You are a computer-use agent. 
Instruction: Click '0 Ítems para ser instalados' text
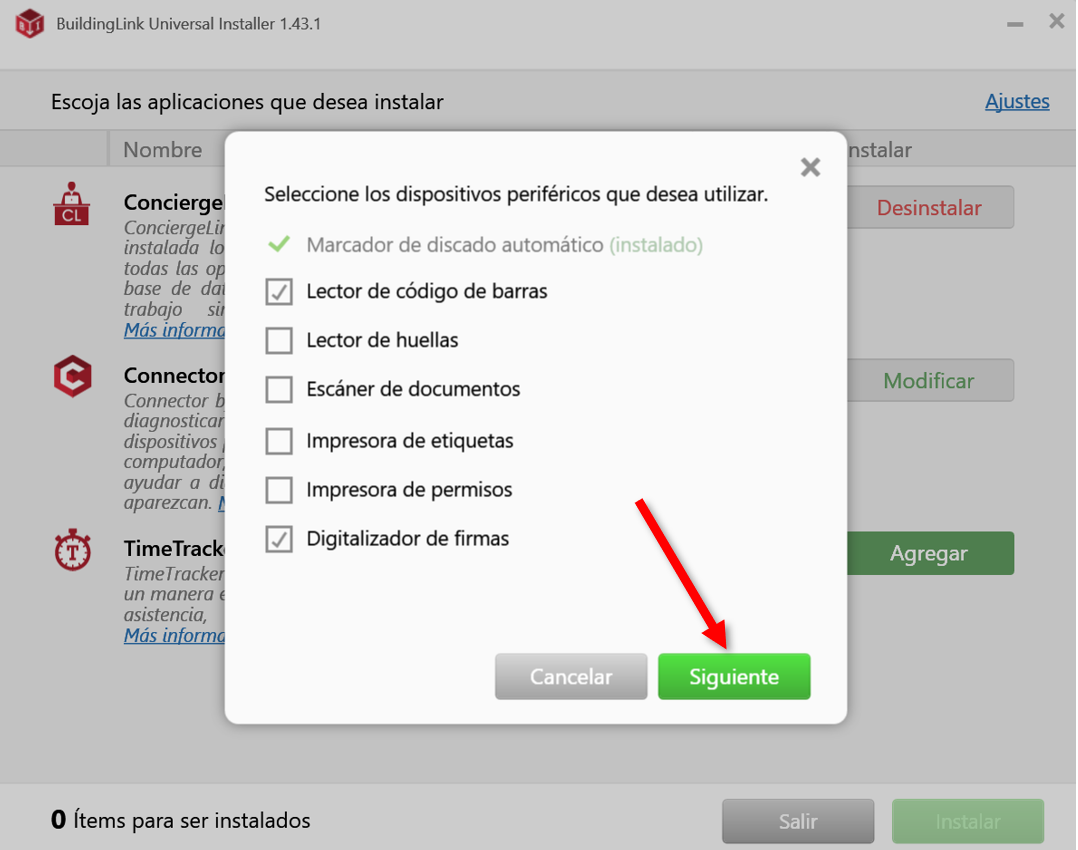pyautogui.click(x=181, y=820)
